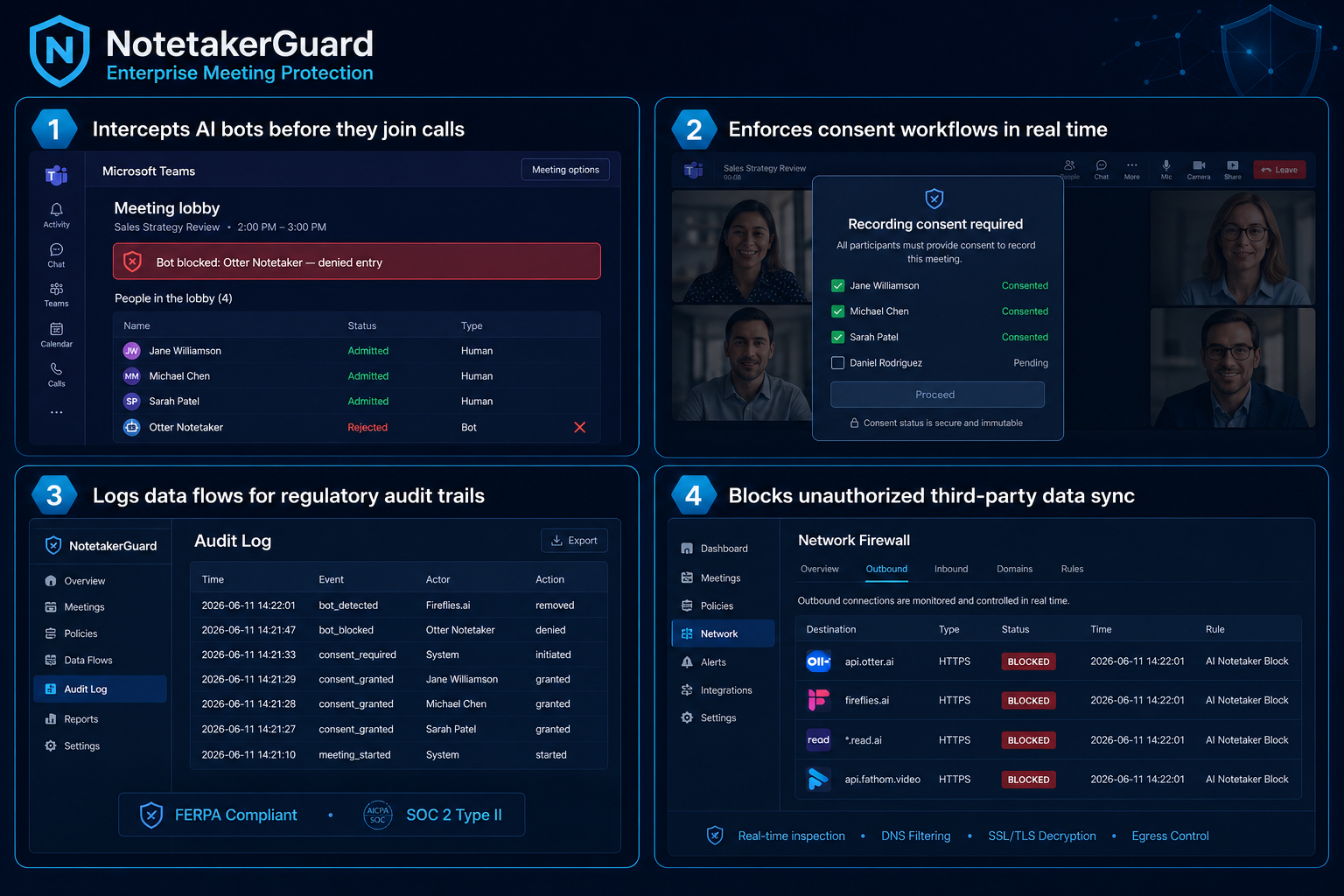The width and height of the screenshot is (1344, 896).
Task: Click the BLOCKED status badge for fireflies.ai
Action: [x=1028, y=701]
